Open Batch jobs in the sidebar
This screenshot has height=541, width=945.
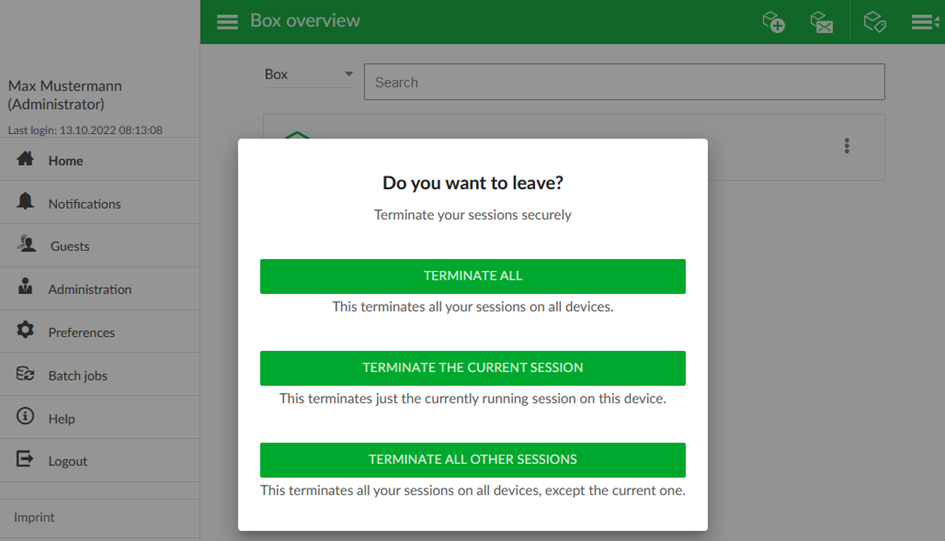[x=100, y=375]
